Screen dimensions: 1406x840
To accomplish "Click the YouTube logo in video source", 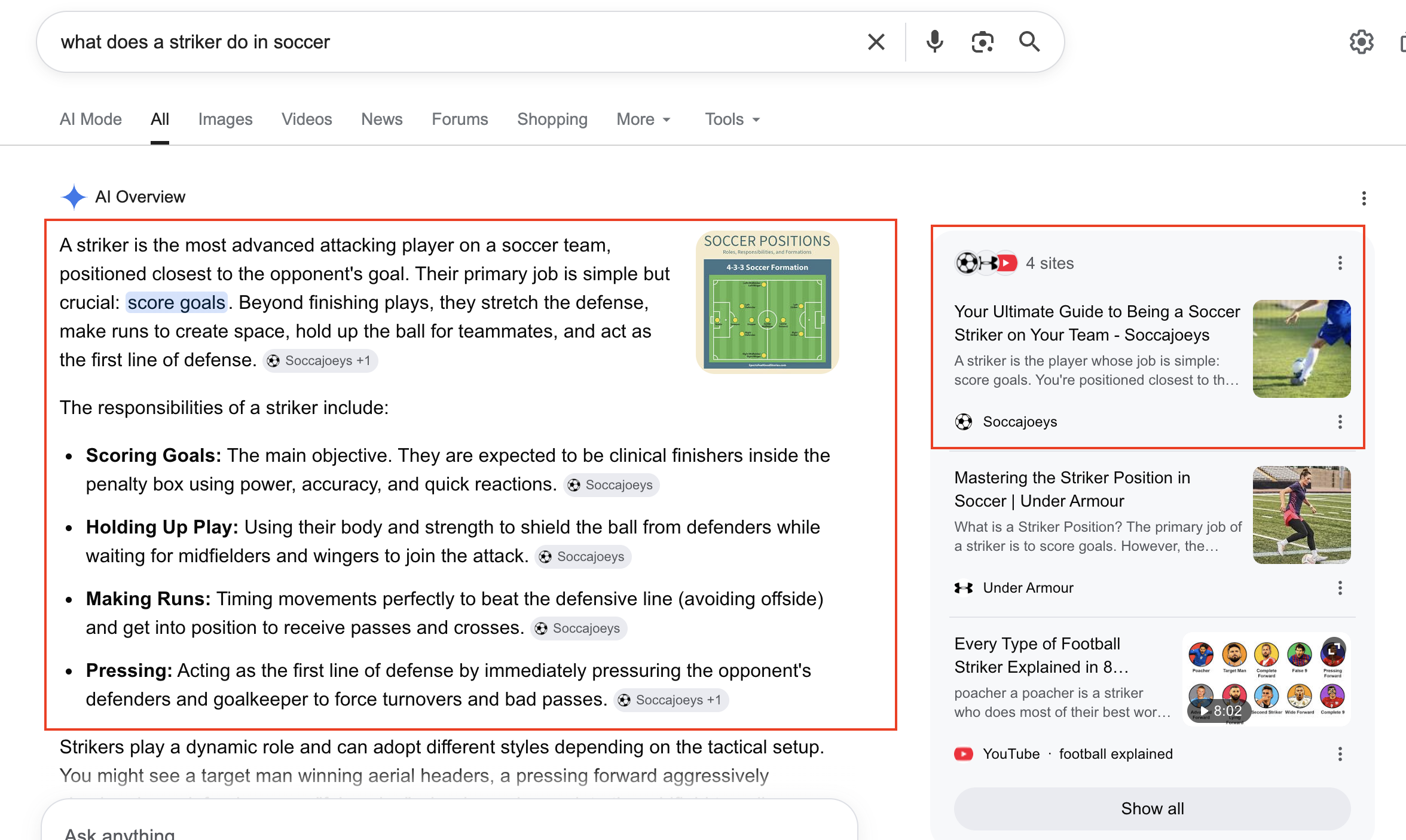I will (963, 754).
